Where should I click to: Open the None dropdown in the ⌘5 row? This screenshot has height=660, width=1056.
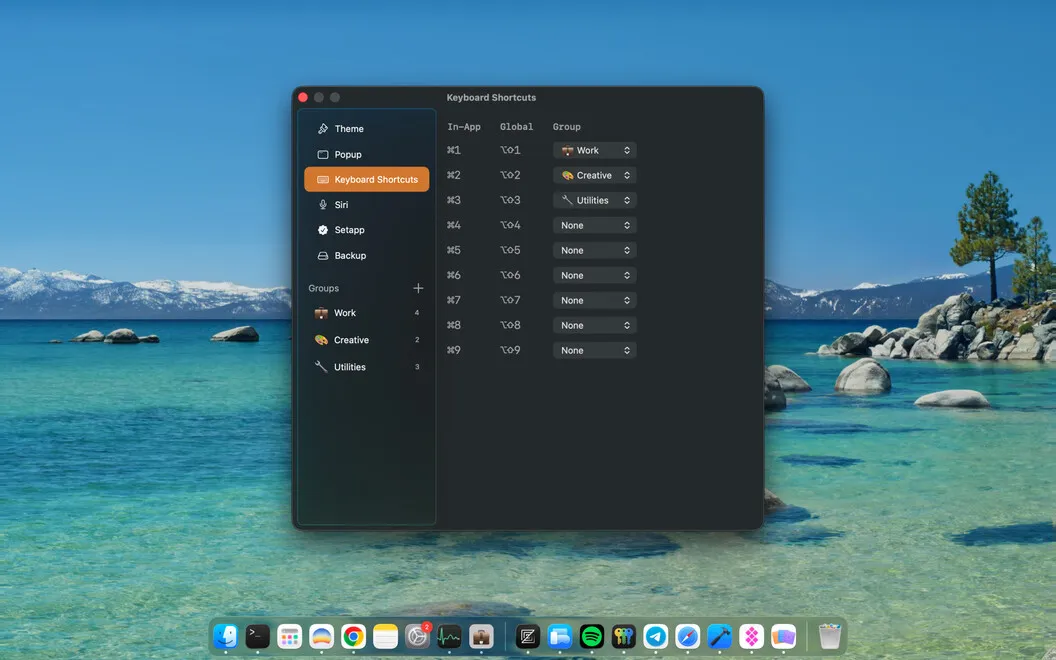[x=595, y=250]
